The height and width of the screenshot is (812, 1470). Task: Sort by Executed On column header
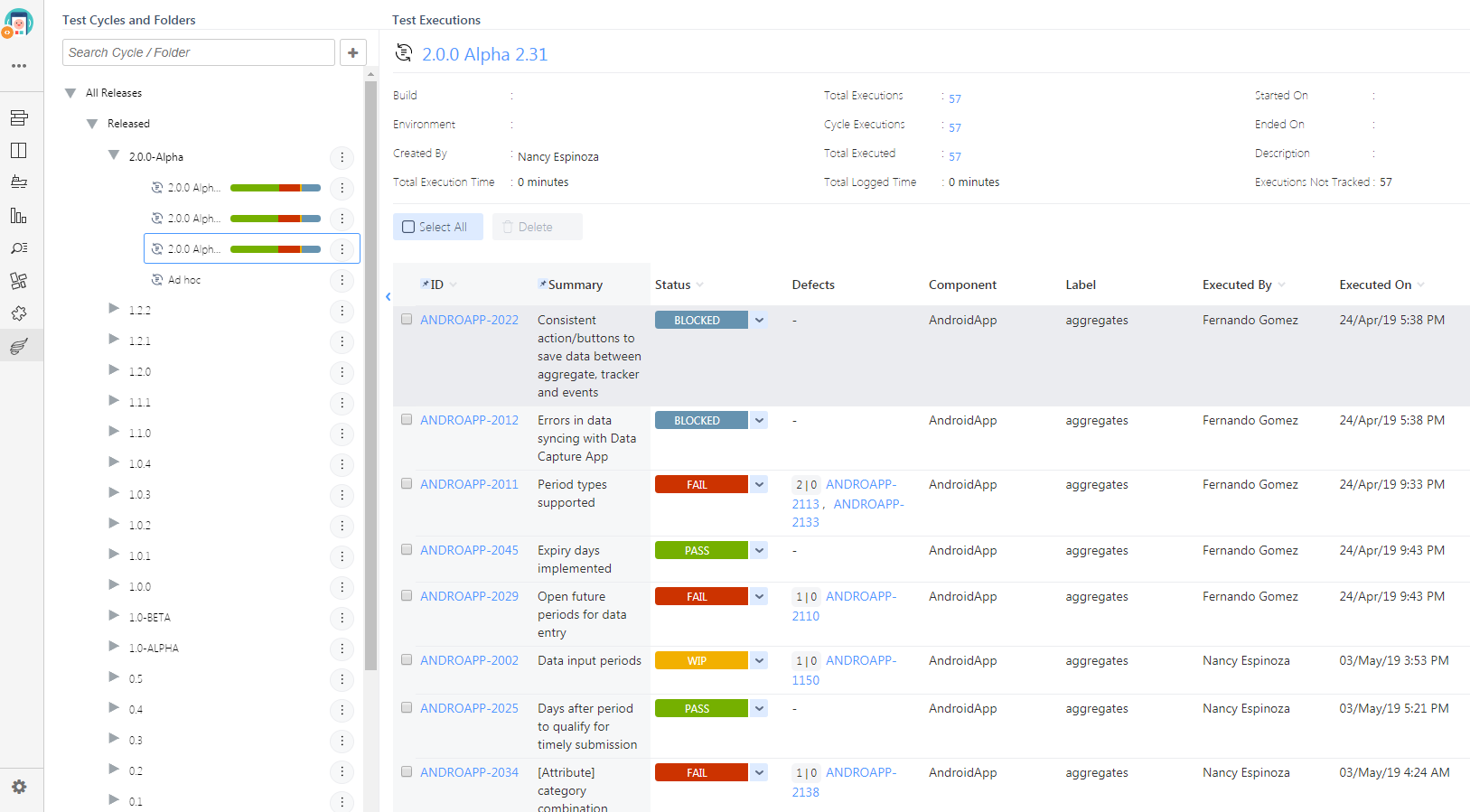[x=1381, y=285]
